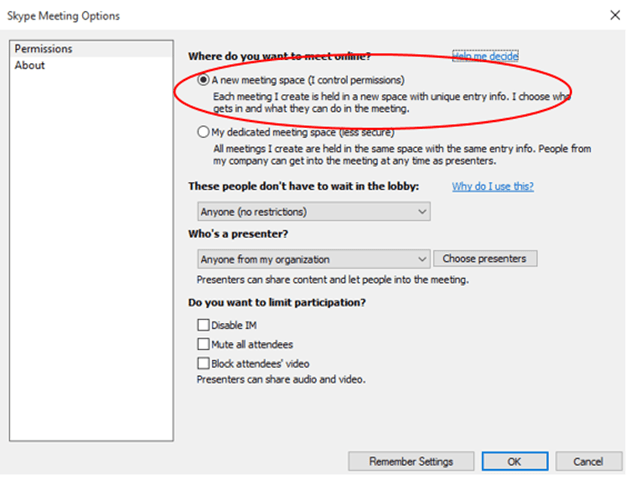Click the presenter dropdown chevron arrow

point(422,259)
